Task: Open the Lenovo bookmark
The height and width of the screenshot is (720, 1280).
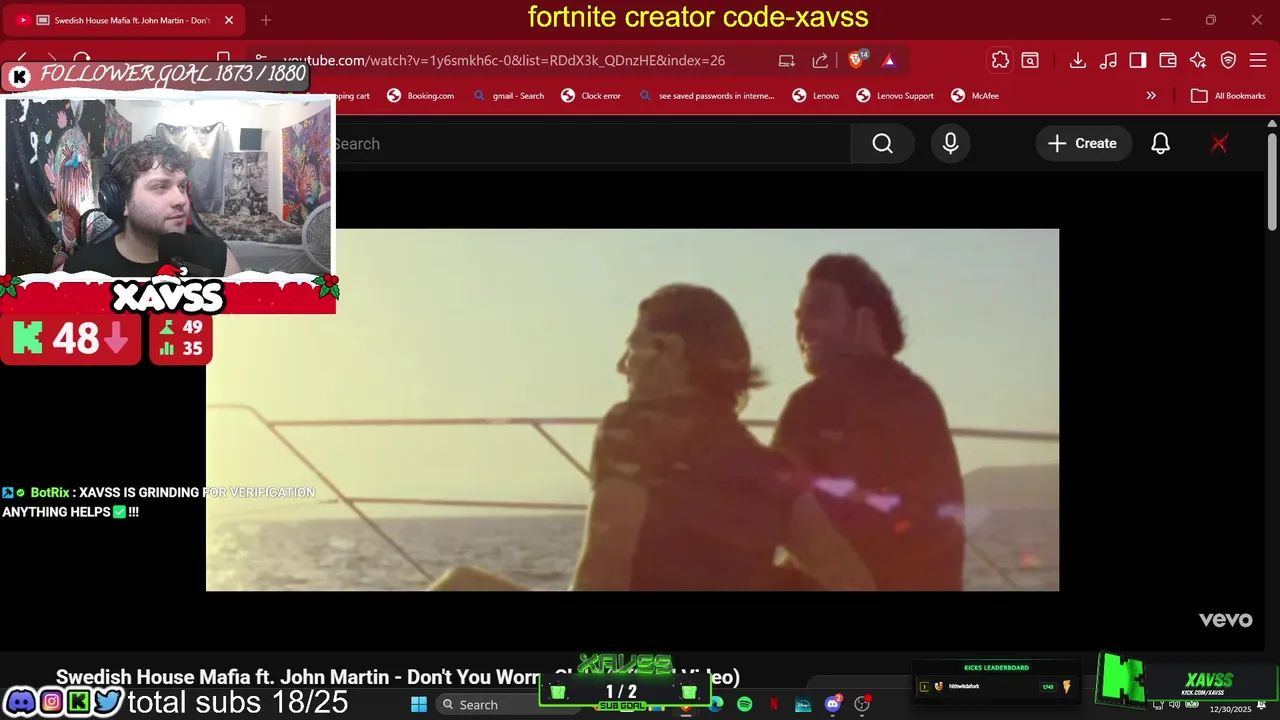Action: coord(815,96)
